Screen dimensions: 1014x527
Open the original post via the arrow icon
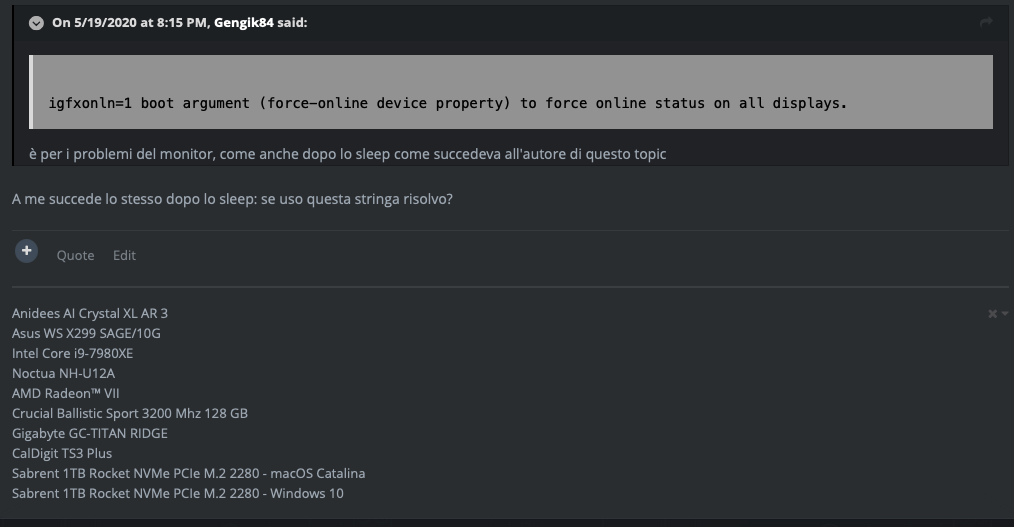(986, 23)
